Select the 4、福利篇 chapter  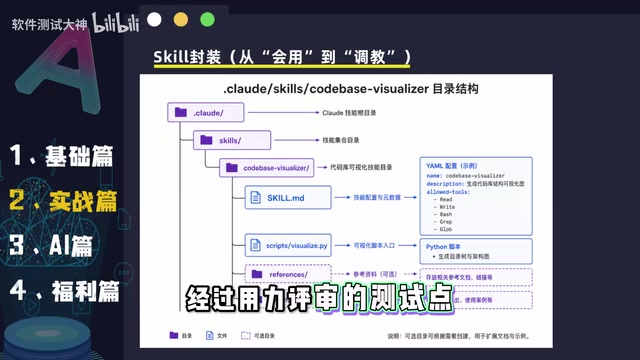coord(64,291)
